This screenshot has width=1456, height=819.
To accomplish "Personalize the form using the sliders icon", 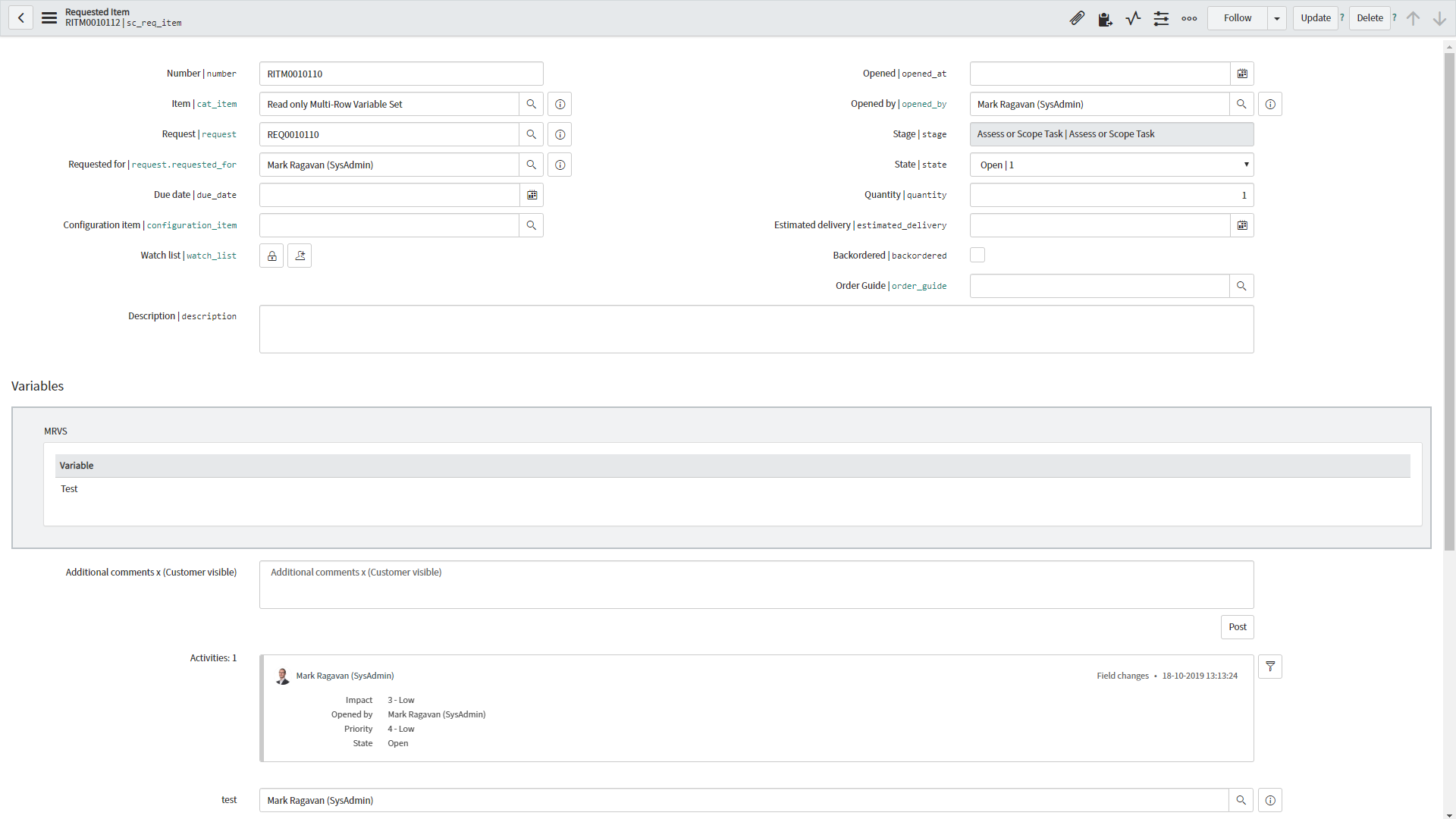I will (x=1160, y=17).
